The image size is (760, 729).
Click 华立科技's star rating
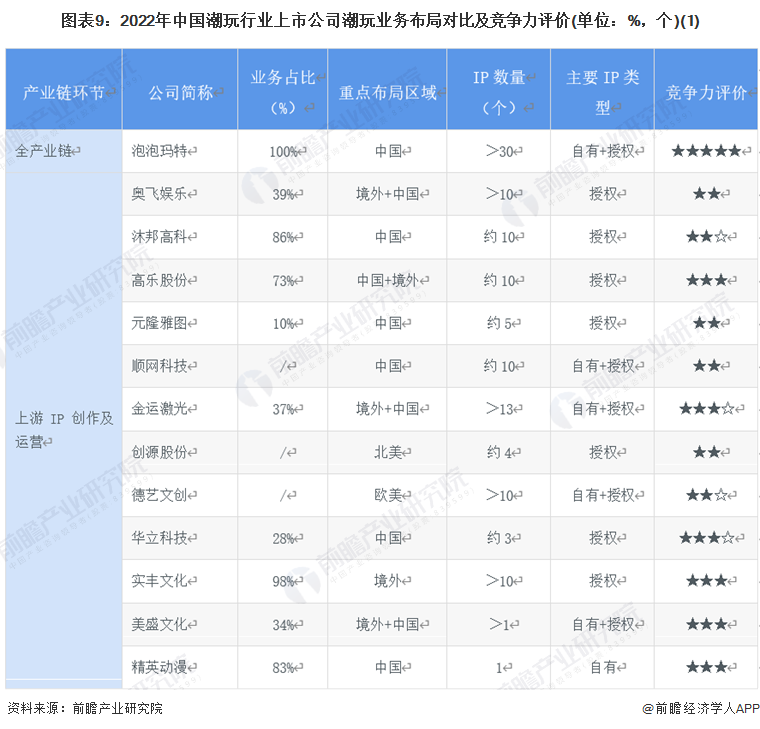point(706,538)
